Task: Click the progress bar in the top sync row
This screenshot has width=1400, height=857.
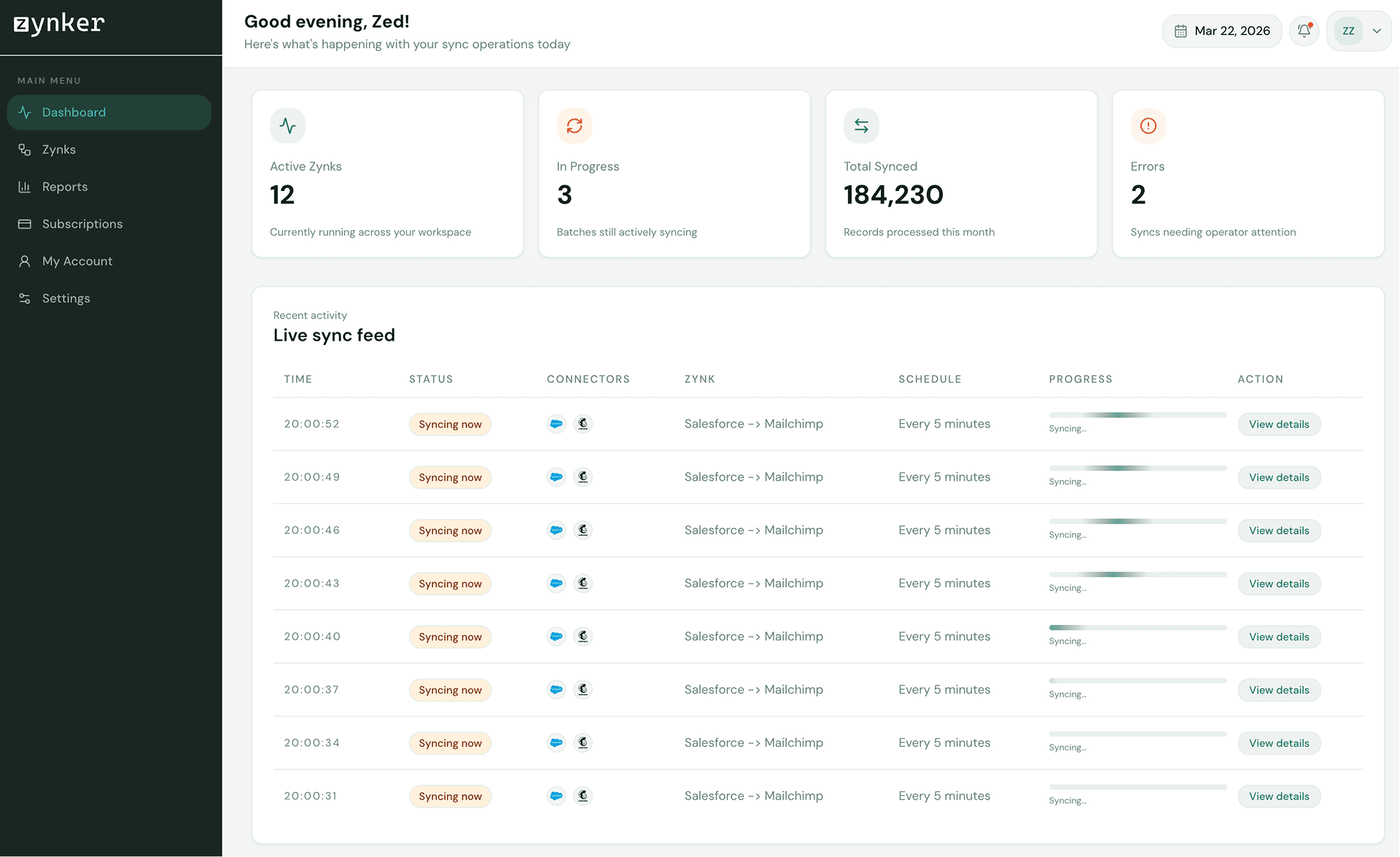Action: click(x=1137, y=414)
